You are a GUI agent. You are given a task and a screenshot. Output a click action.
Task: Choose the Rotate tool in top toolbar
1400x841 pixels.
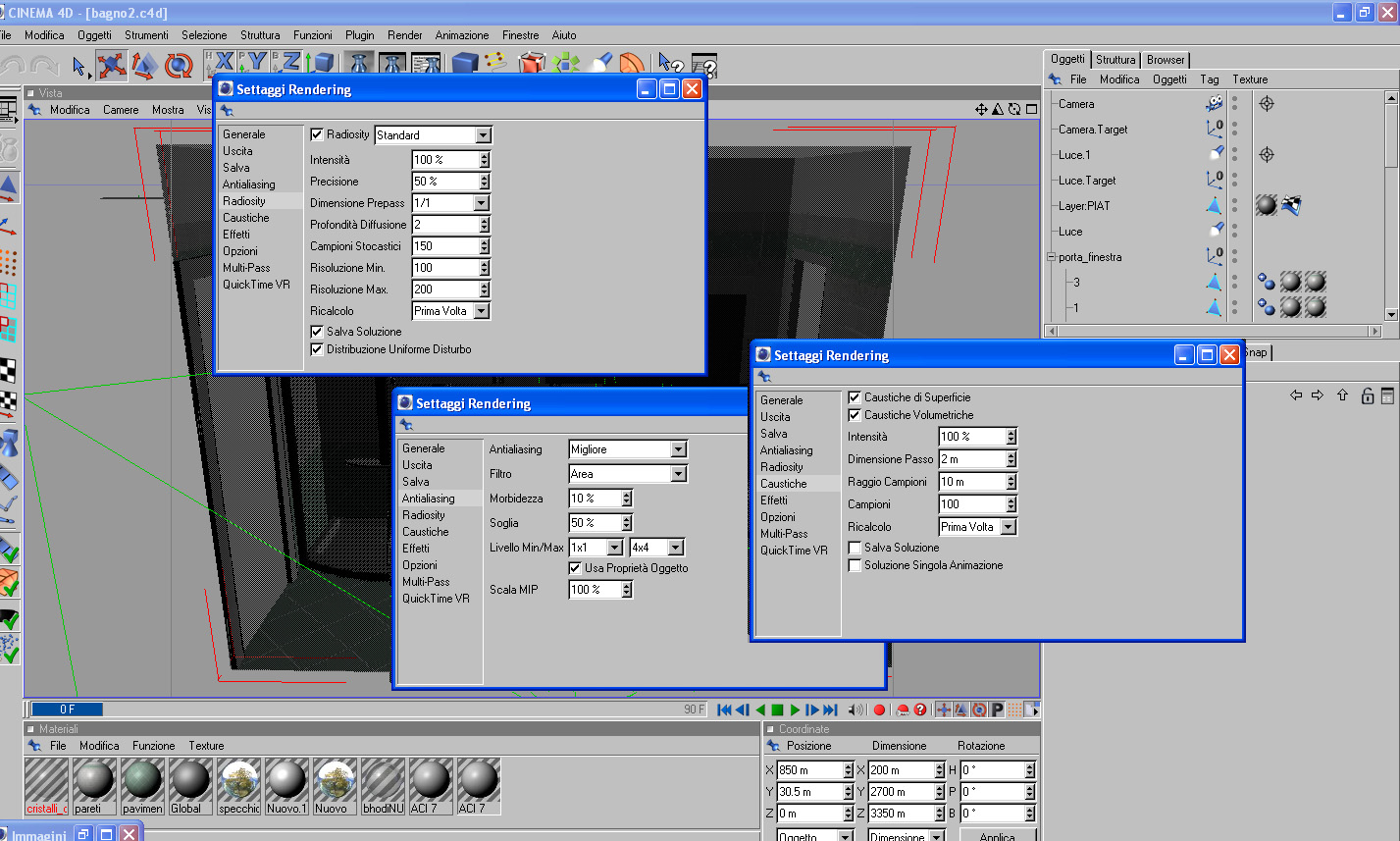[x=179, y=66]
